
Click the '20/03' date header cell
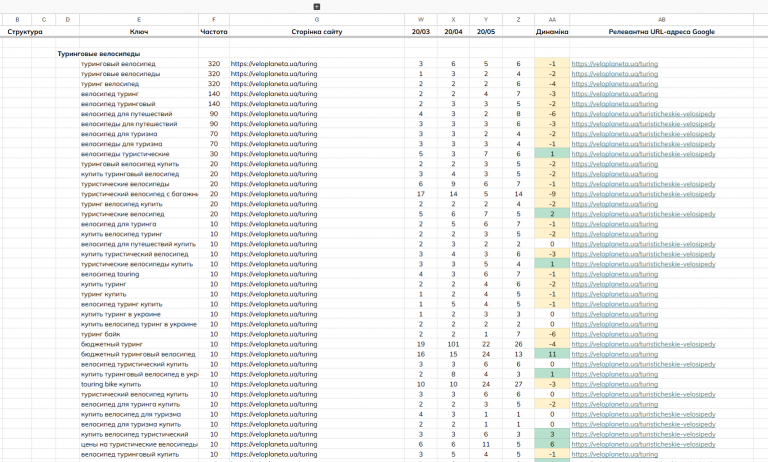coord(421,32)
